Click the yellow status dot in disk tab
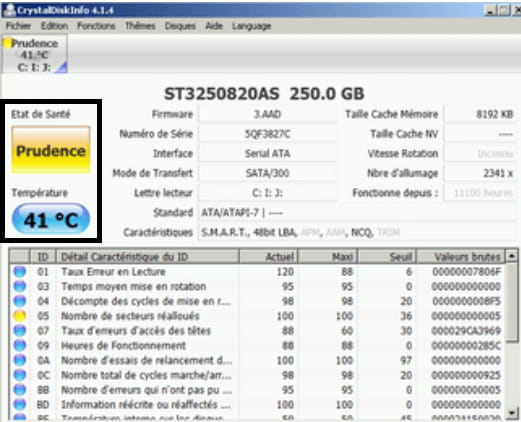 [x=7, y=43]
